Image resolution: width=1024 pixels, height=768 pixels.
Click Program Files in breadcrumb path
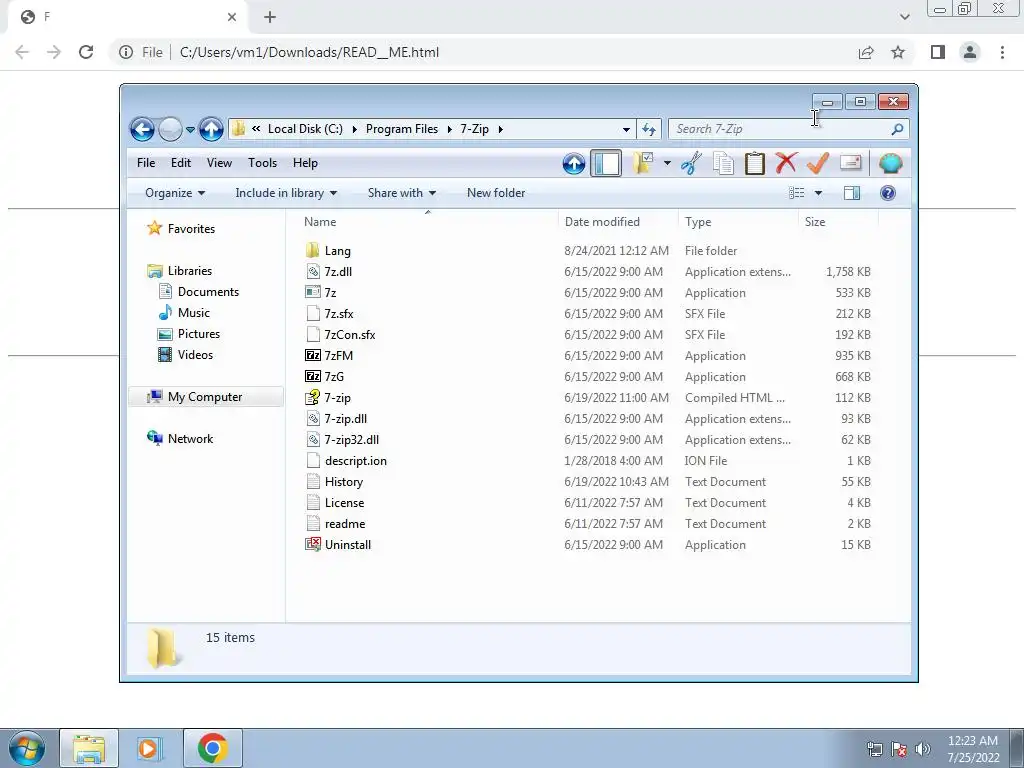402,129
